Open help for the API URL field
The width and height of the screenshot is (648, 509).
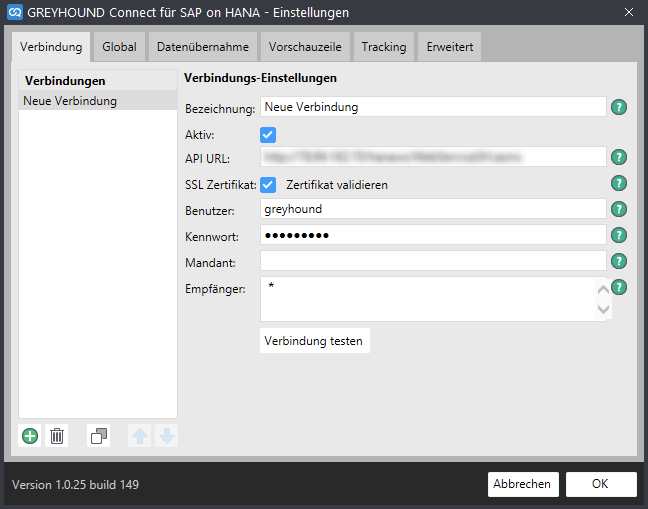619,157
